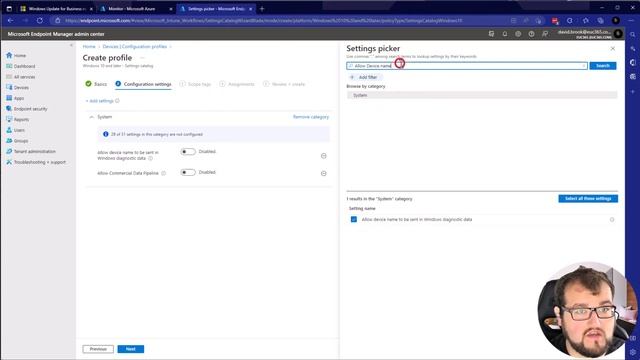Open the notifications bell icon
The height and width of the screenshot is (360, 640).
[x=505, y=34]
